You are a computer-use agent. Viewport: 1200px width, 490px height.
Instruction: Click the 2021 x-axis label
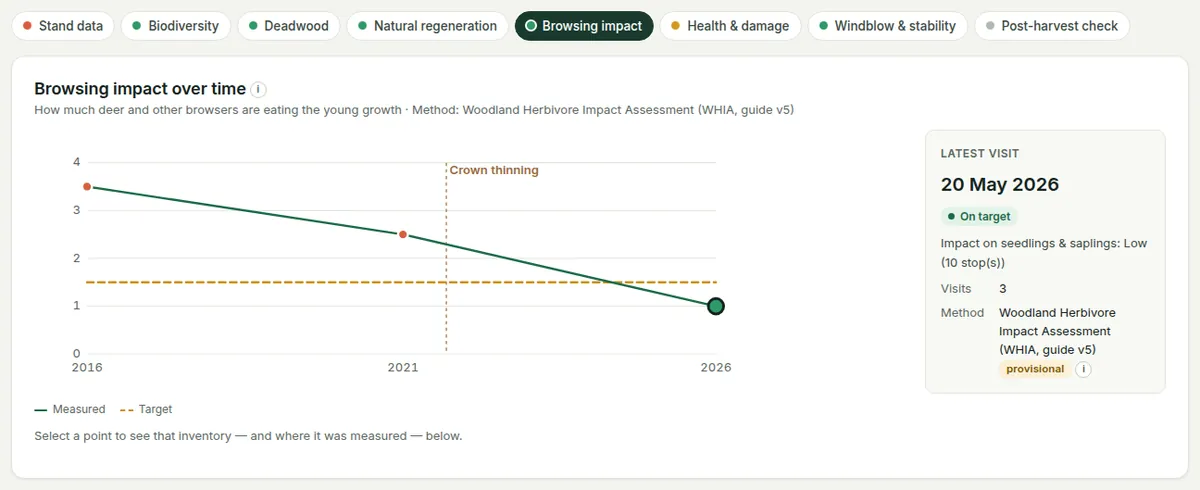pyautogui.click(x=403, y=367)
